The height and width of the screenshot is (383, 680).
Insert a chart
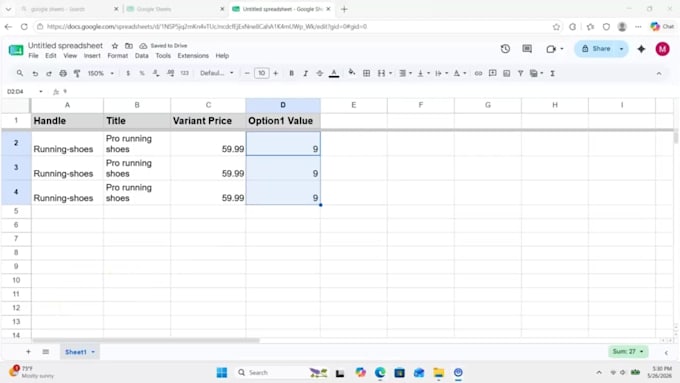(x=507, y=73)
